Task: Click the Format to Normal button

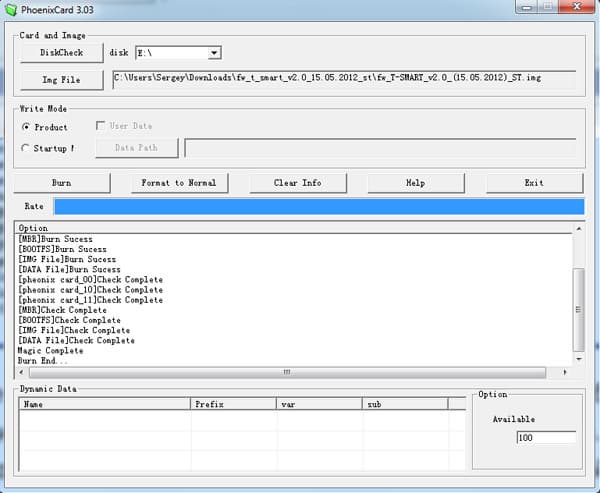Action: (179, 183)
